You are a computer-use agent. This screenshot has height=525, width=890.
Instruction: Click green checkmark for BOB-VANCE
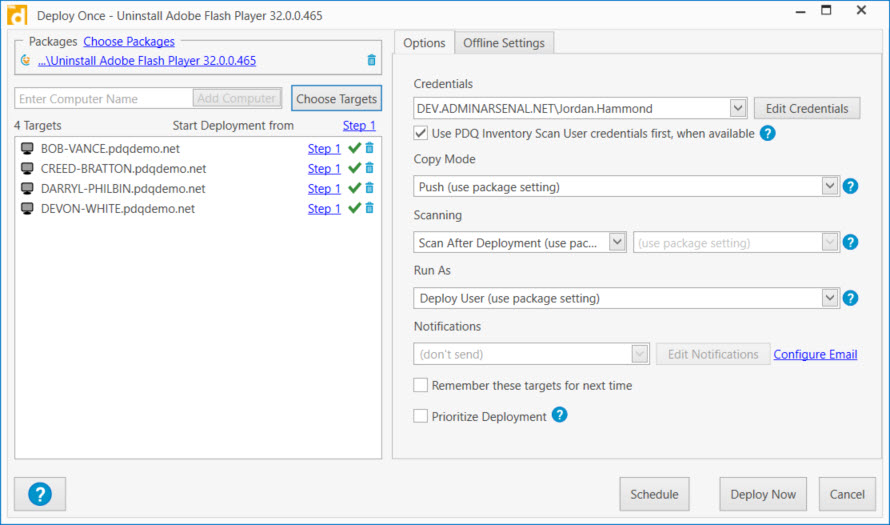point(355,148)
